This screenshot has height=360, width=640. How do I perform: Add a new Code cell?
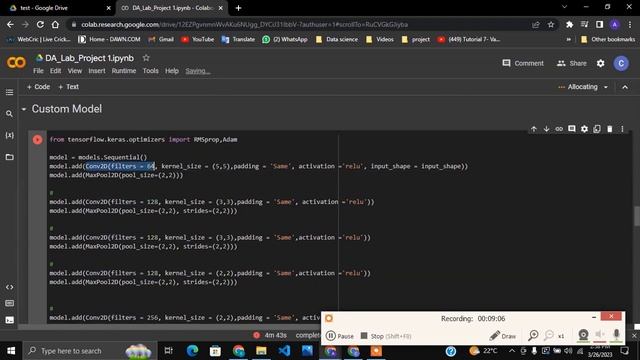pos(38,87)
